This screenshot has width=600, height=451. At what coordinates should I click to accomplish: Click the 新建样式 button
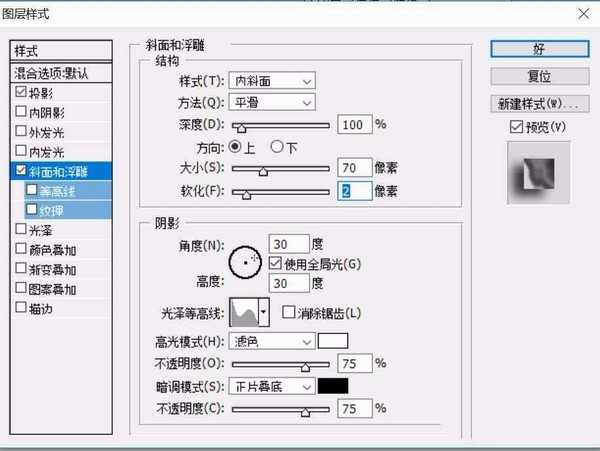click(539, 104)
